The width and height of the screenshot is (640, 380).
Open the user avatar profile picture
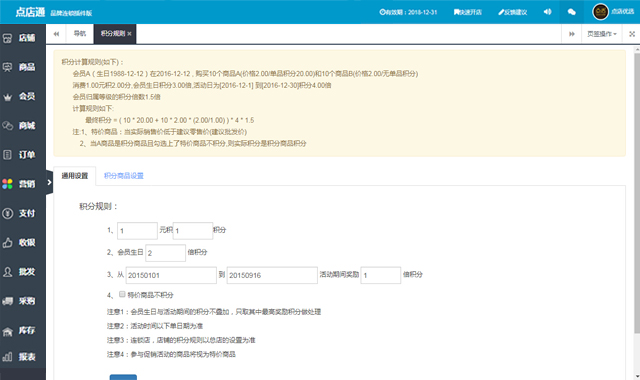pos(600,12)
